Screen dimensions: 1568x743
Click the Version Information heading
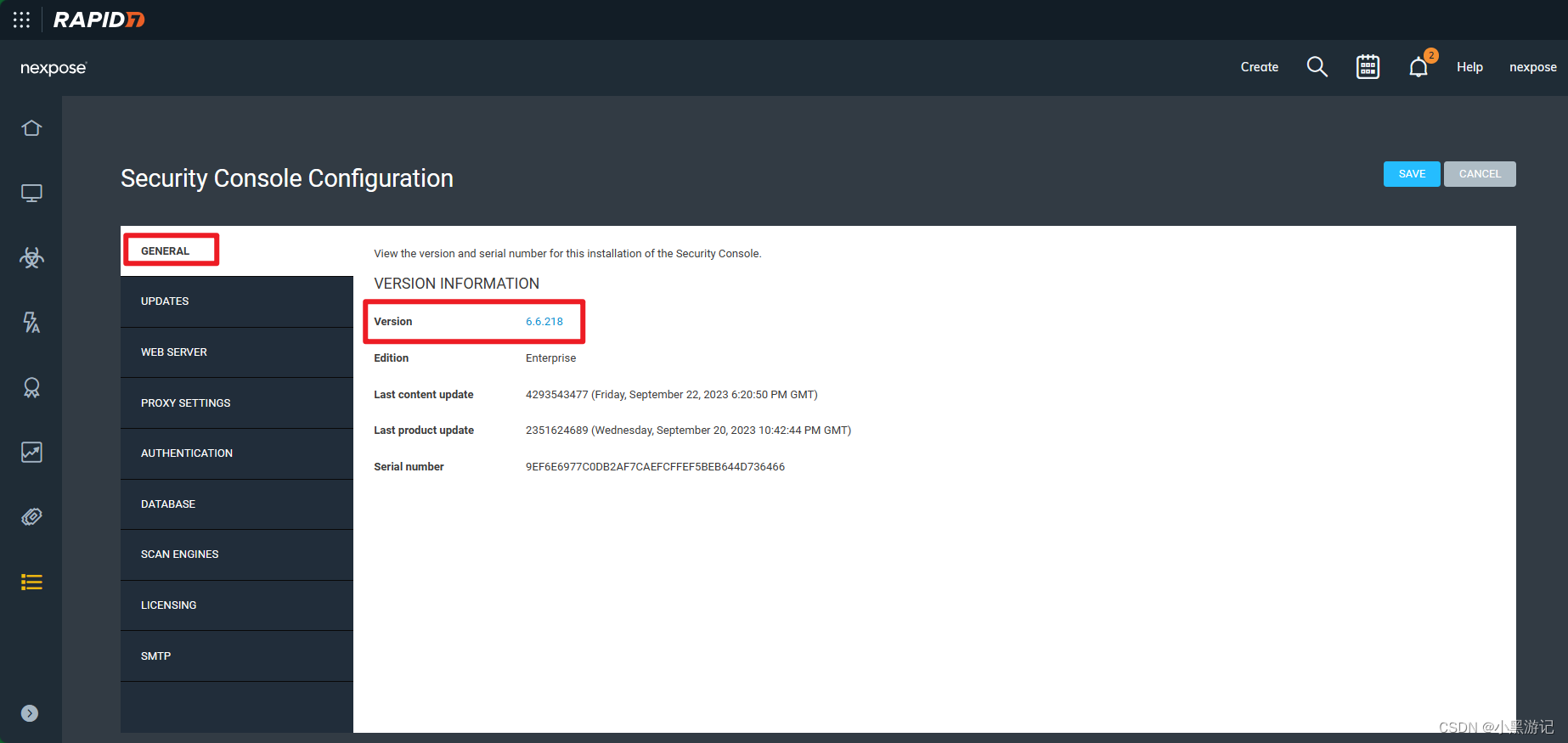click(456, 284)
